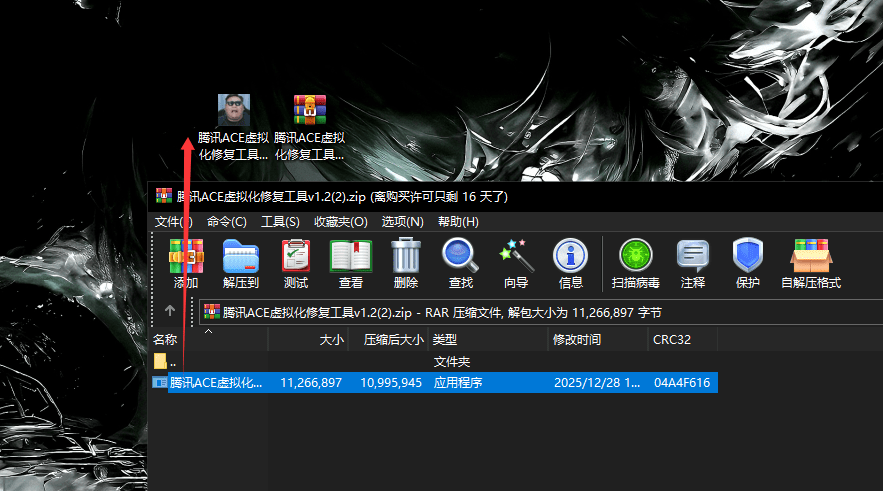
Task: Open the 帮助(H) menu
Action: pos(458,222)
